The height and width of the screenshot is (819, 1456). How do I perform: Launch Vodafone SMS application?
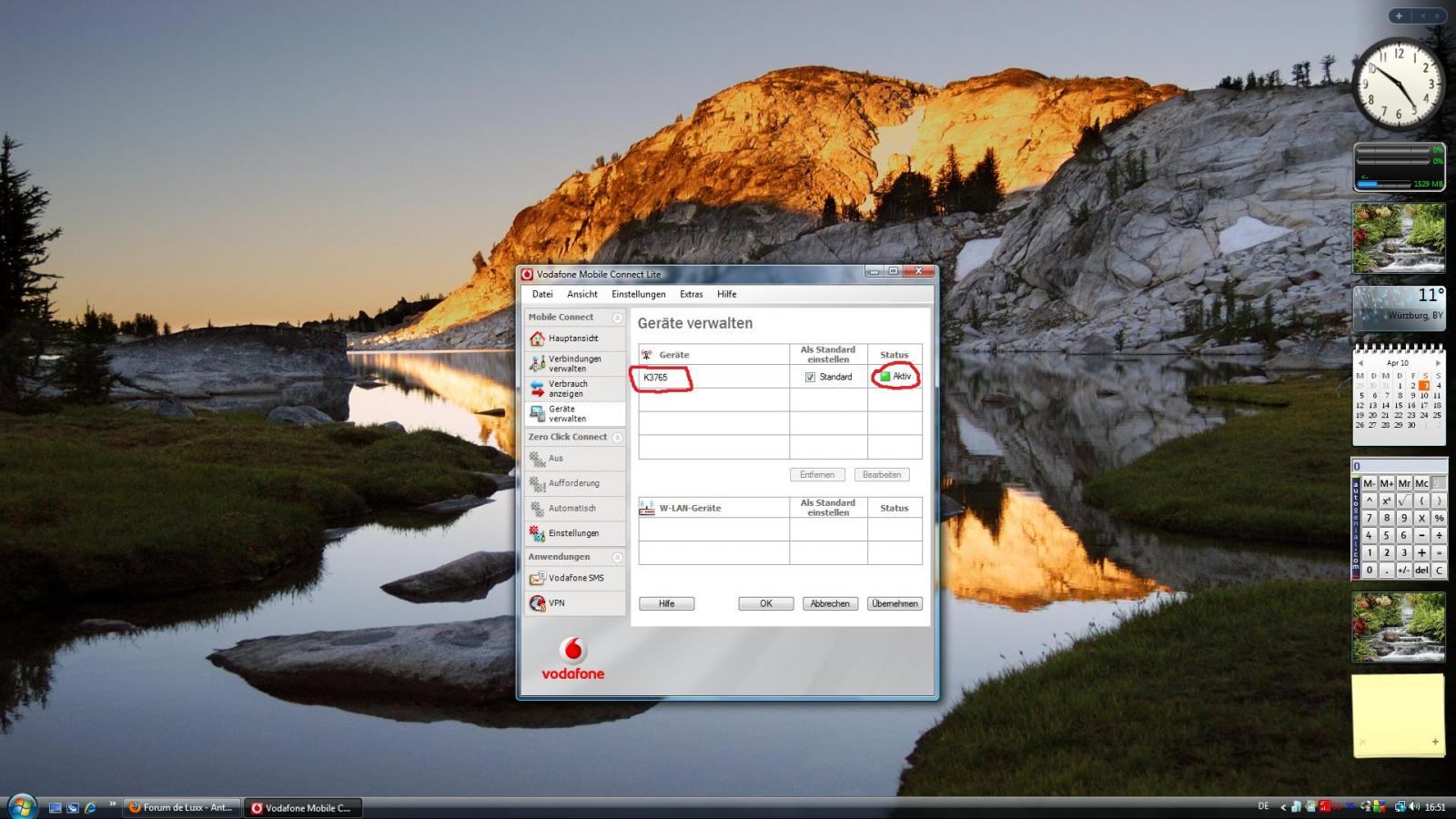(x=574, y=578)
